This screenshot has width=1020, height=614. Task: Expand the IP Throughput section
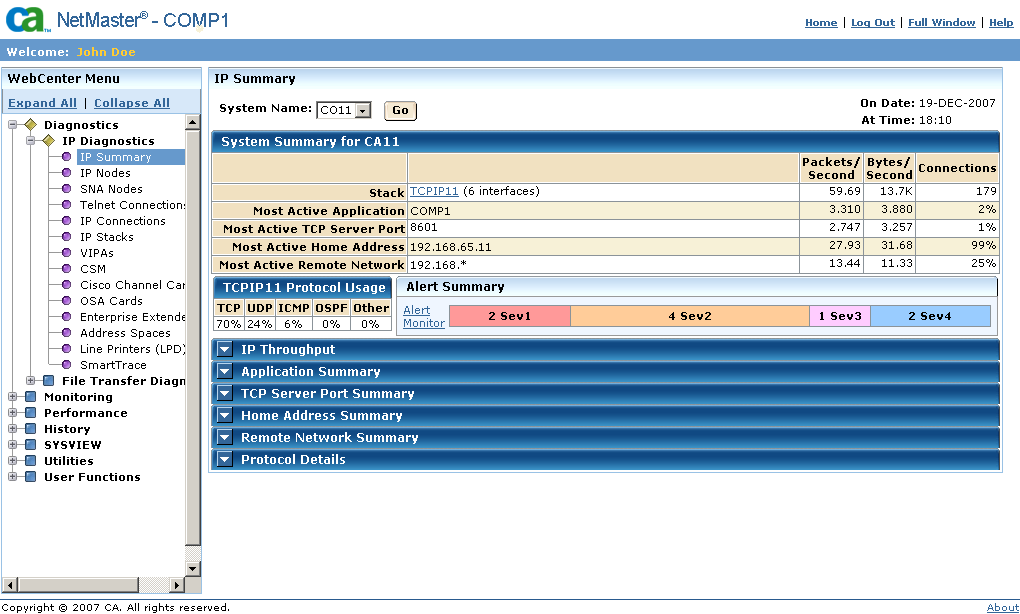tap(224, 349)
